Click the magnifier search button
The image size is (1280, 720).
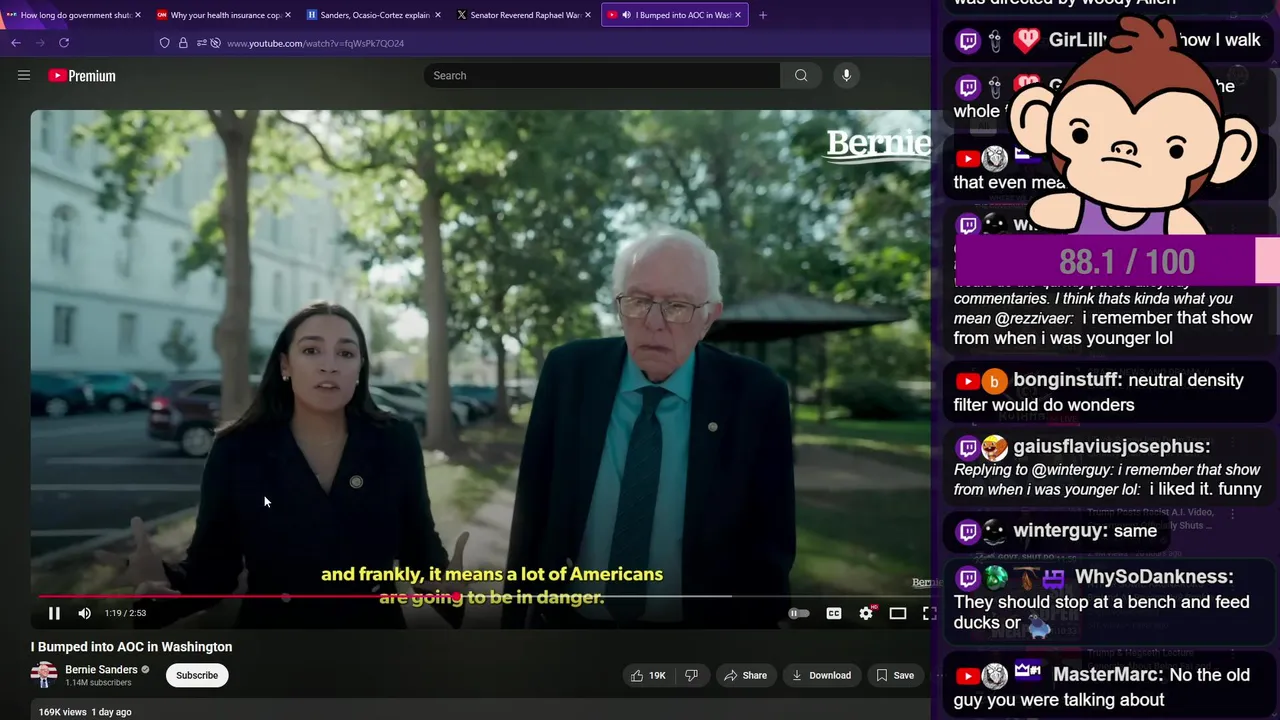pyautogui.click(x=801, y=75)
